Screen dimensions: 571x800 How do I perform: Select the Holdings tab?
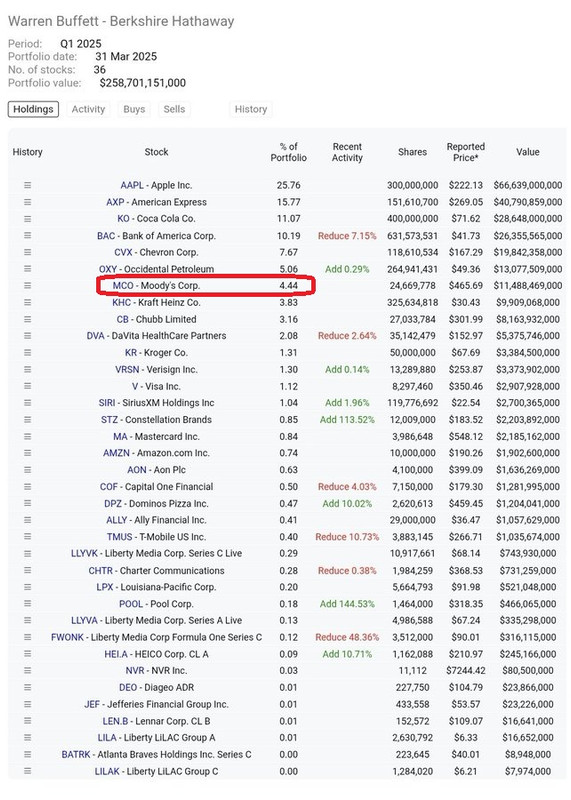(x=33, y=109)
